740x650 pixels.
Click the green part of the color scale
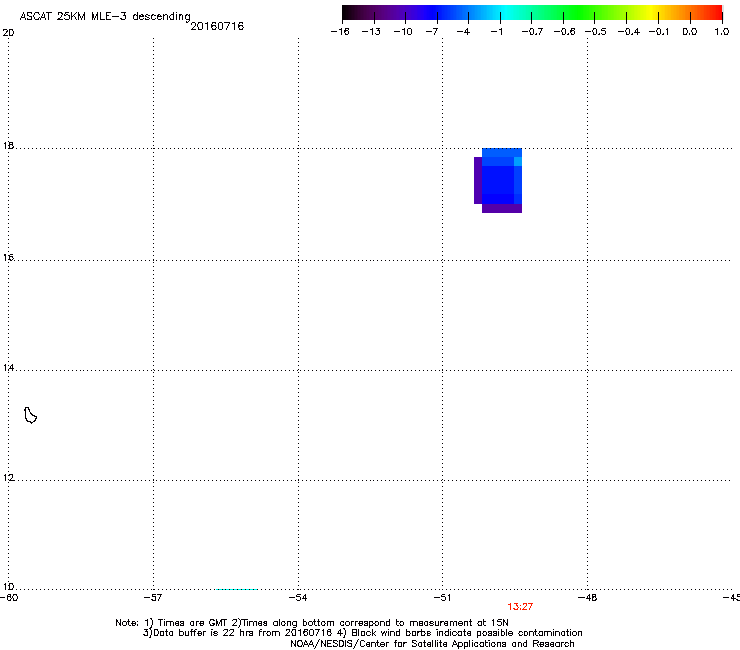(580, 13)
